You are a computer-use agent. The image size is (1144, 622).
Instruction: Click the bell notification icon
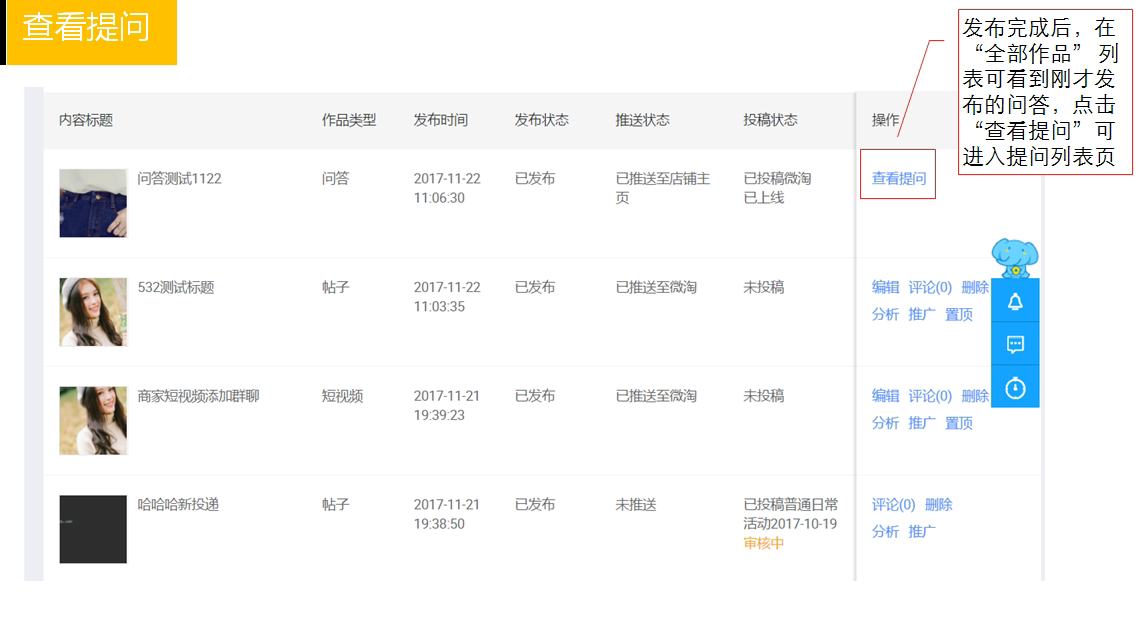coord(1015,302)
